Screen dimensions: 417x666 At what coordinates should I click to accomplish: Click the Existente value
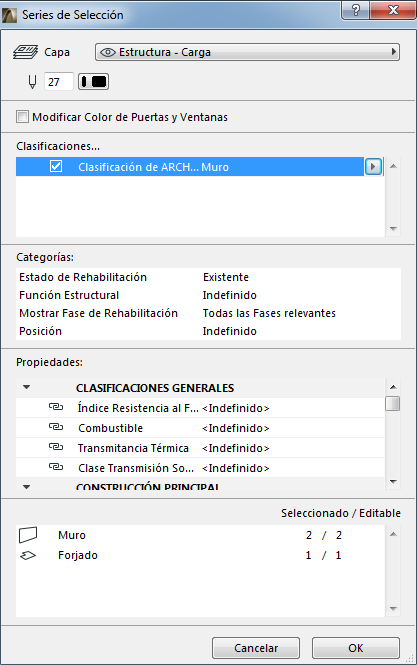tap(226, 277)
